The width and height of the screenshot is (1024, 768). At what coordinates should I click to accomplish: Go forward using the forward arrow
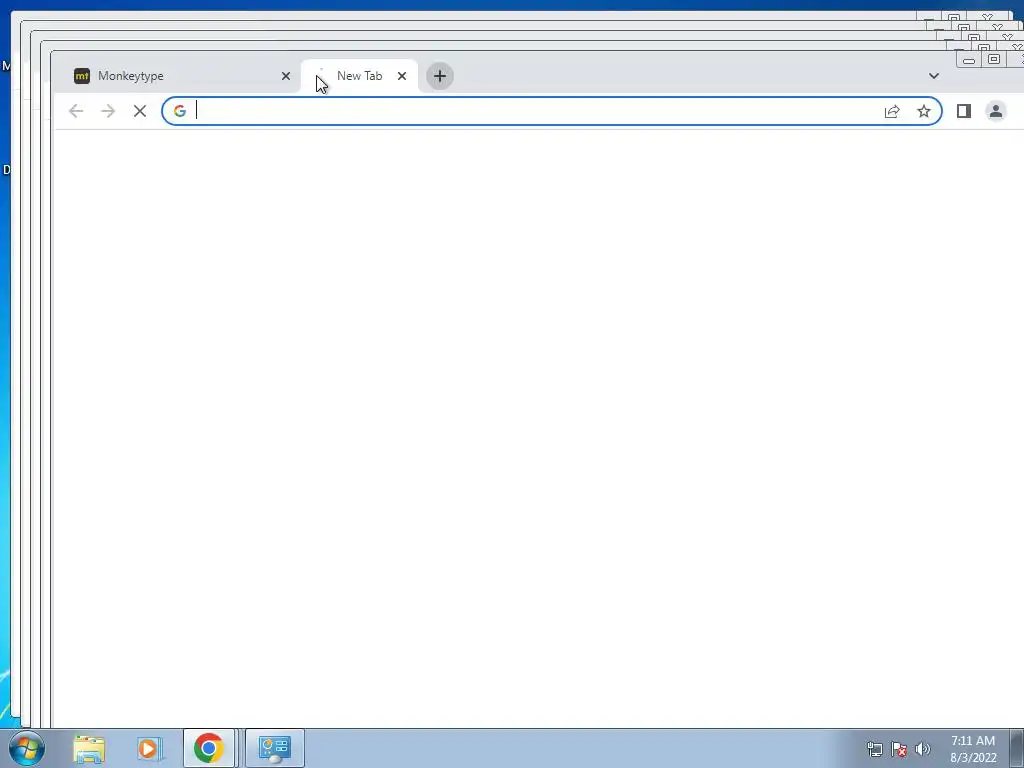pos(108,111)
